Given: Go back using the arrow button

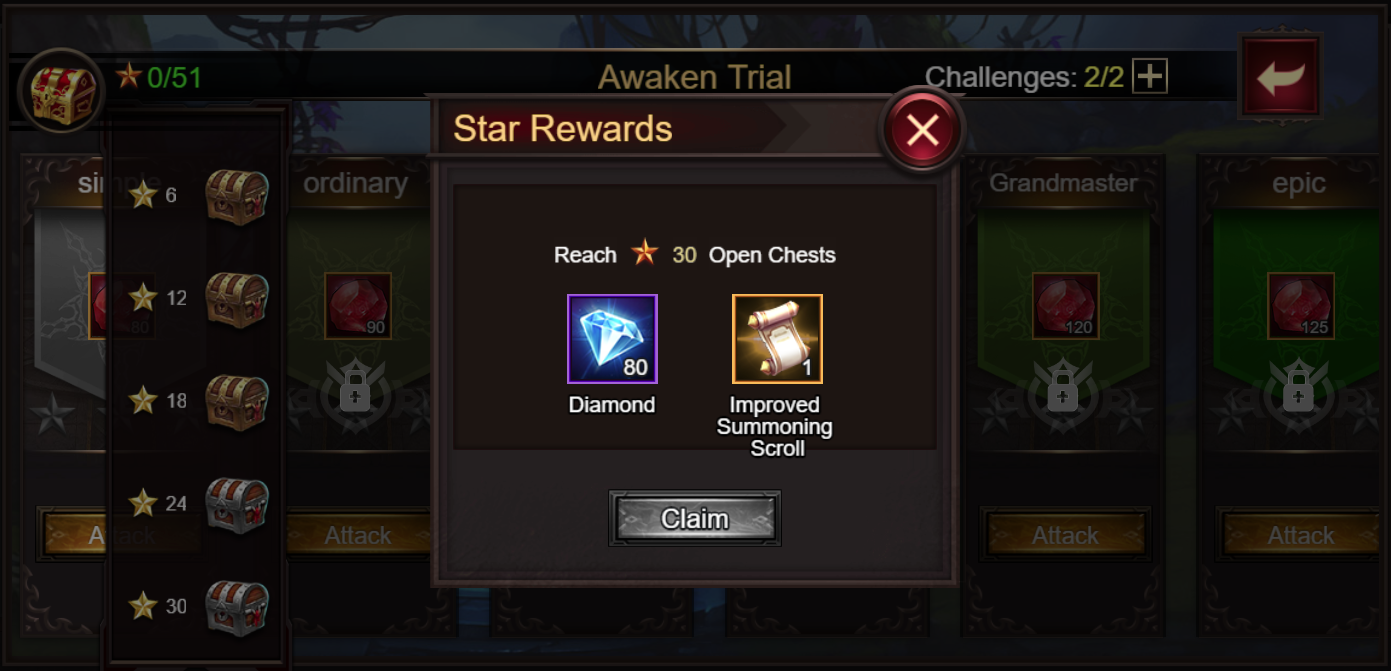Looking at the screenshot, I should point(1281,77).
